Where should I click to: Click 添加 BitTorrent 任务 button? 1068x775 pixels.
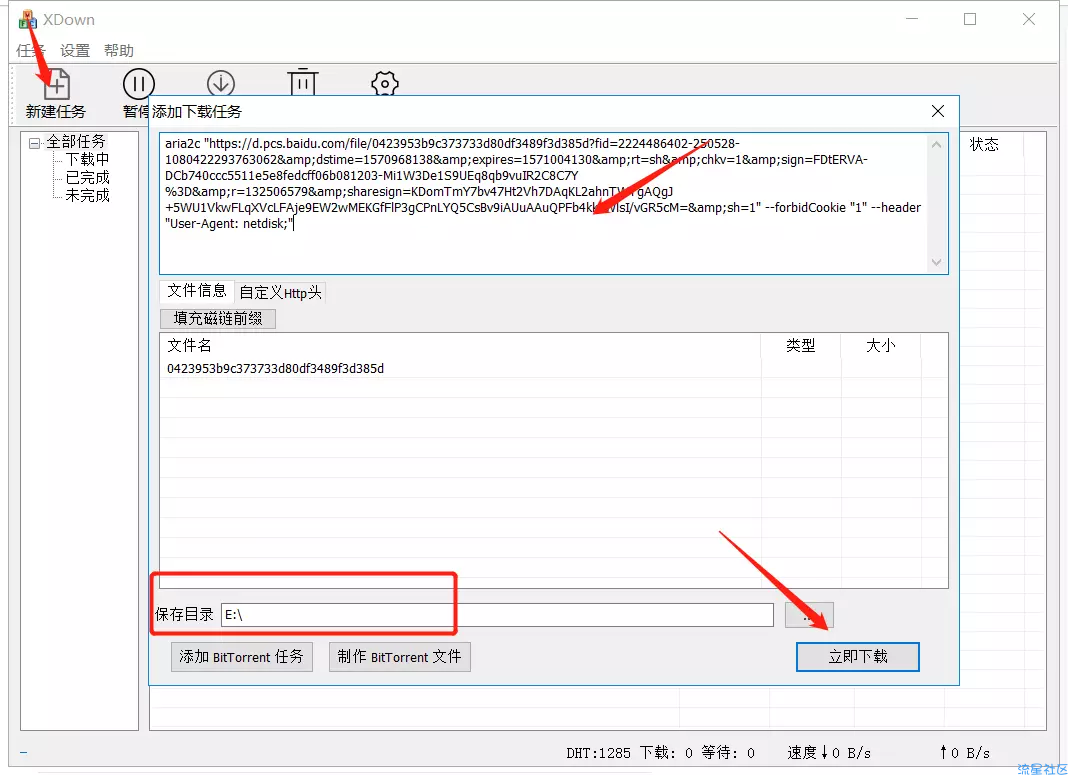pyautogui.click(x=242, y=657)
